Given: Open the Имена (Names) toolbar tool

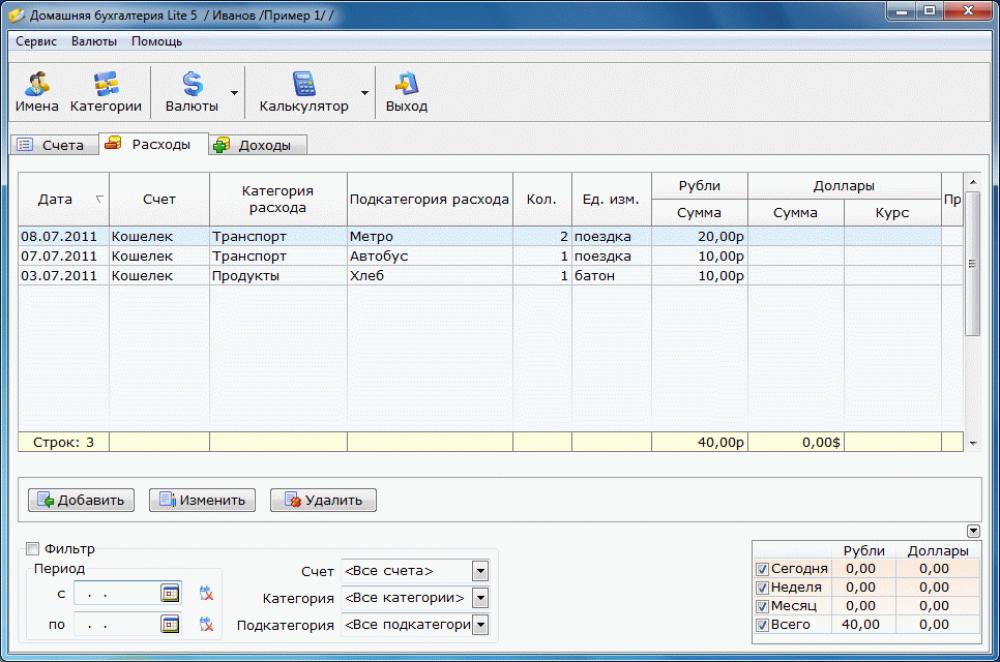Looking at the screenshot, I should (x=35, y=90).
